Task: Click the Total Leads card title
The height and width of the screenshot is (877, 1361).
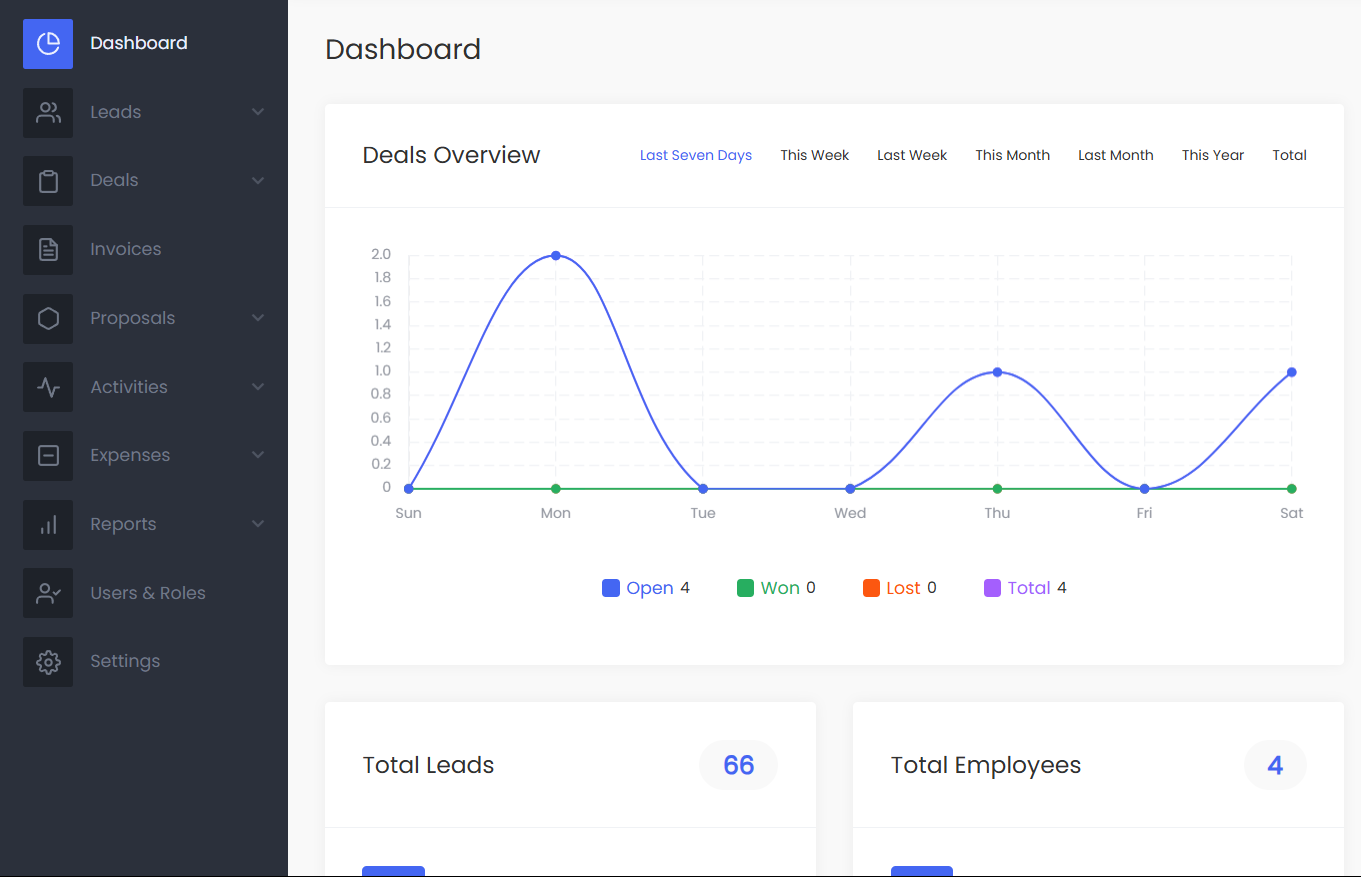Action: point(428,765)
